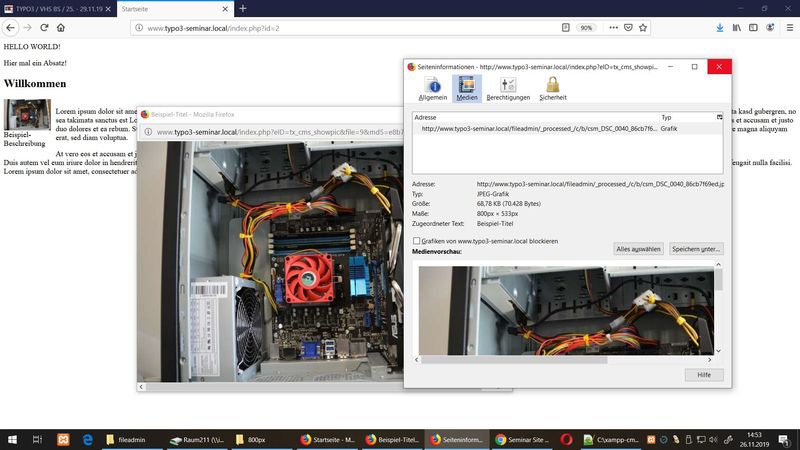The width and height of the screenshot is (800, 450).
Task: Open the column picker in media list
Action: point(719,117)
